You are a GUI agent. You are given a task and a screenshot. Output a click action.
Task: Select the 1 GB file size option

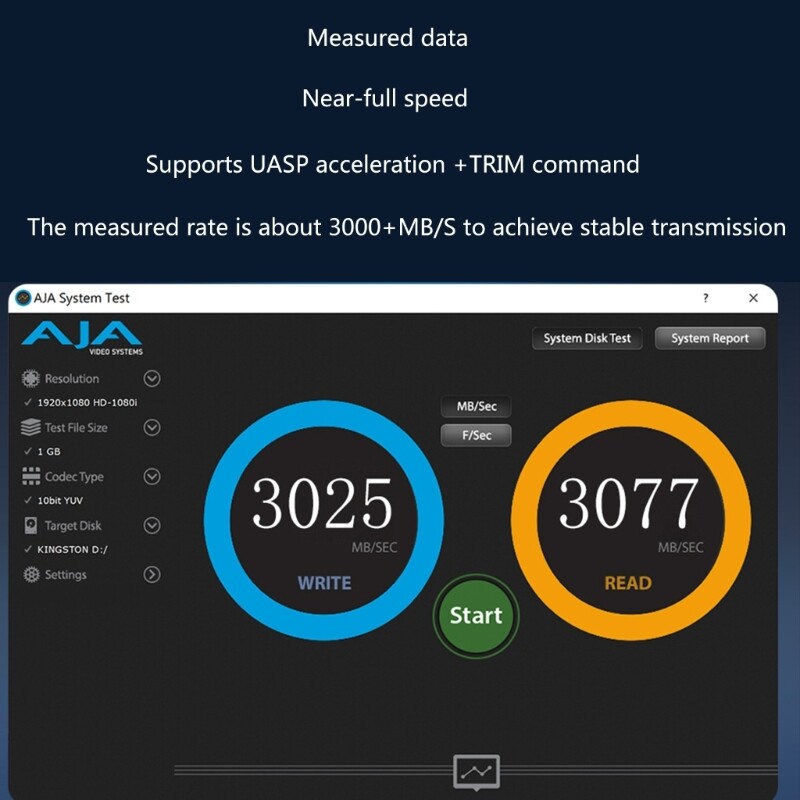pos(49,452)
